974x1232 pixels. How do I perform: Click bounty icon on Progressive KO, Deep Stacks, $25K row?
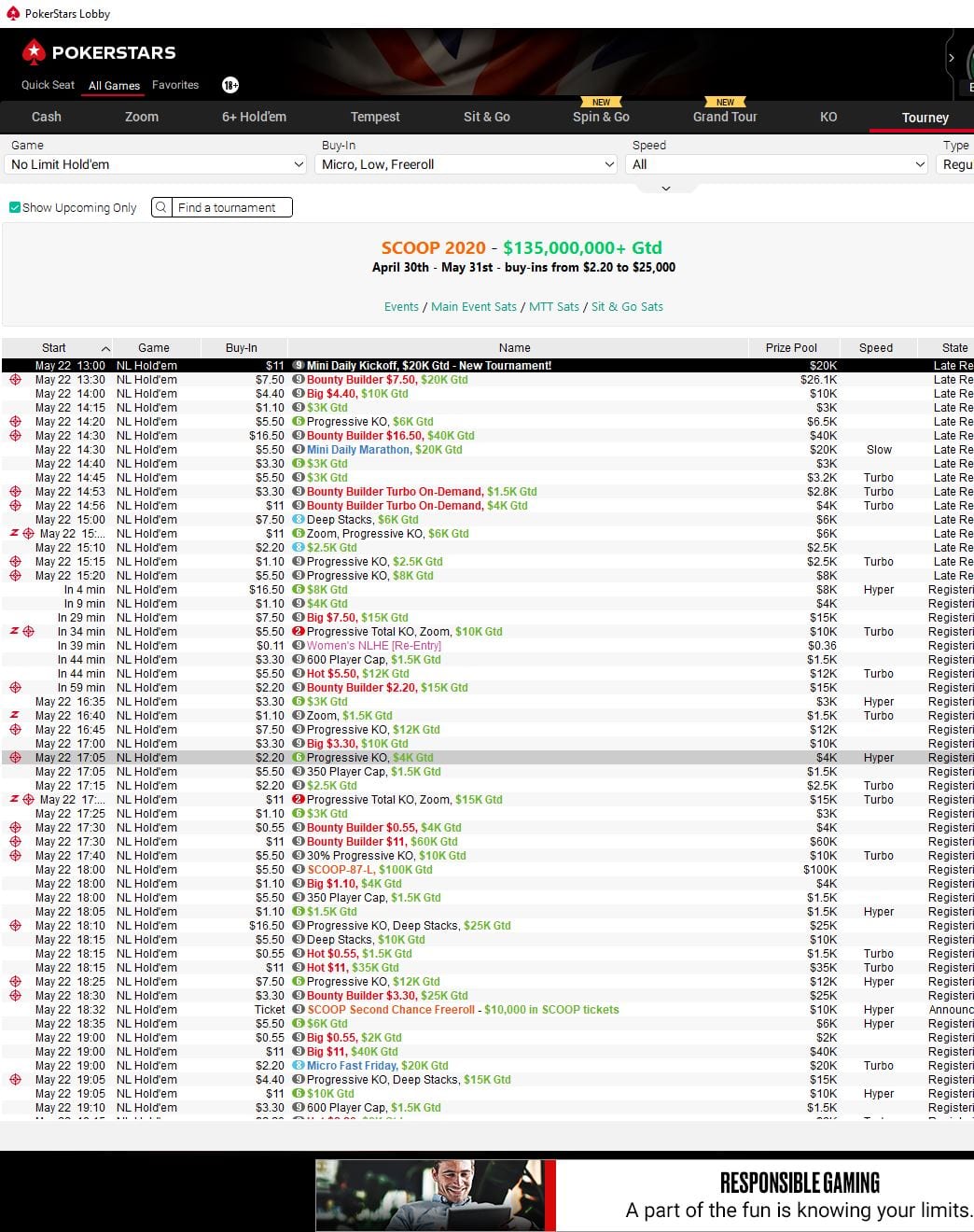[x=15, y=926]
